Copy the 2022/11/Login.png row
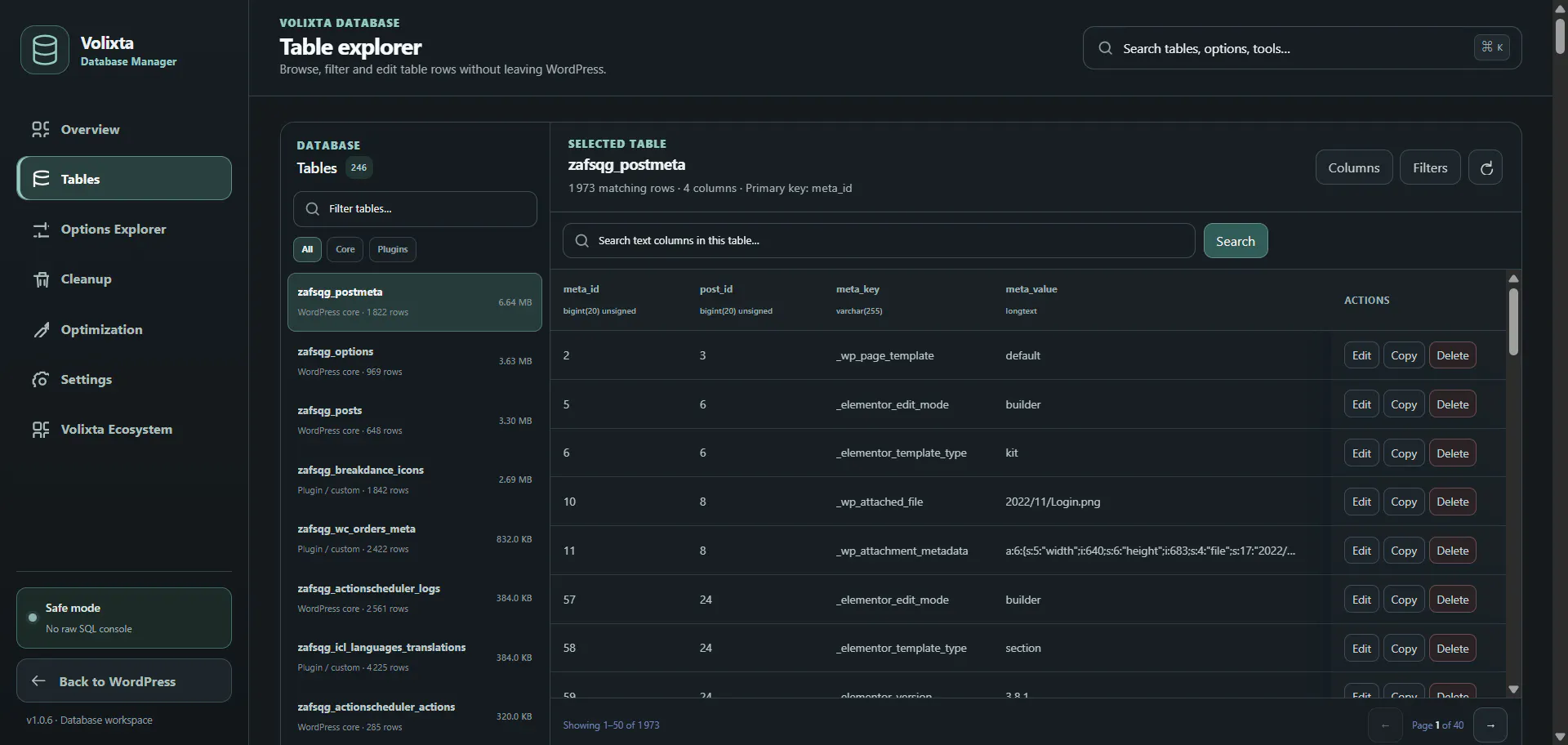 [1404, 502]
